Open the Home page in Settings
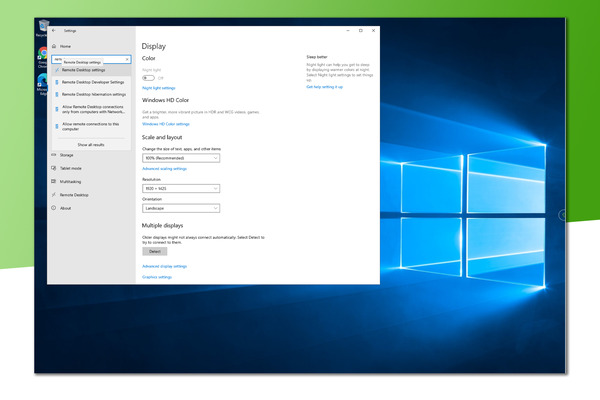The image size is (600, 400). [x=65, y=46]
